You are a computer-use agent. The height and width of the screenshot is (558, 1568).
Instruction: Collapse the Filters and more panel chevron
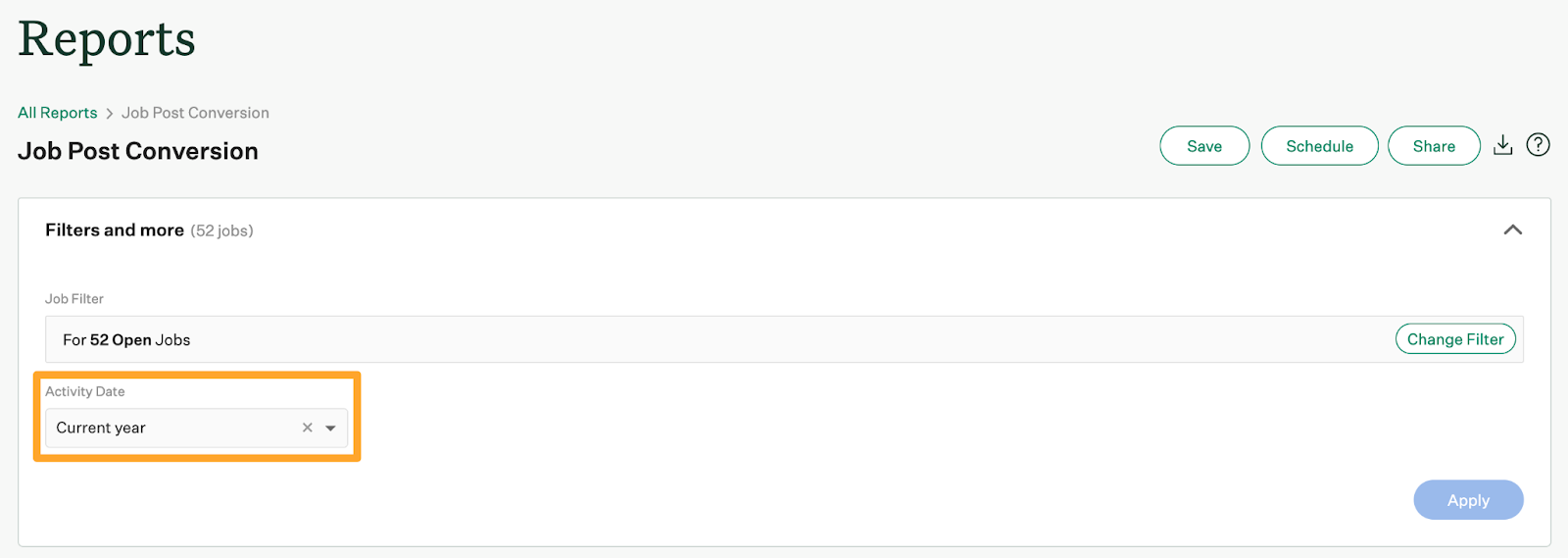point(1513,229)
